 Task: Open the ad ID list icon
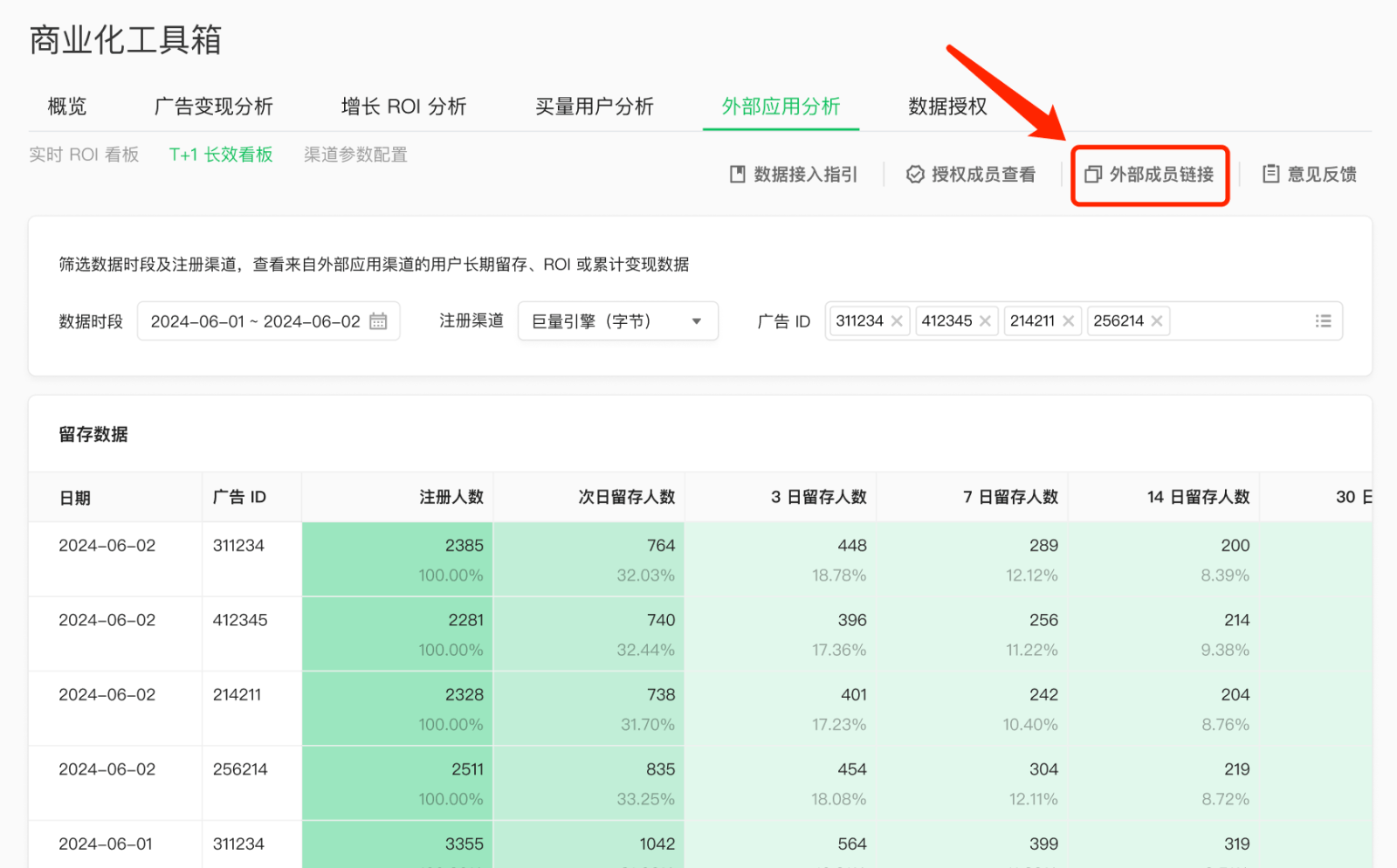pos(1323,321)
